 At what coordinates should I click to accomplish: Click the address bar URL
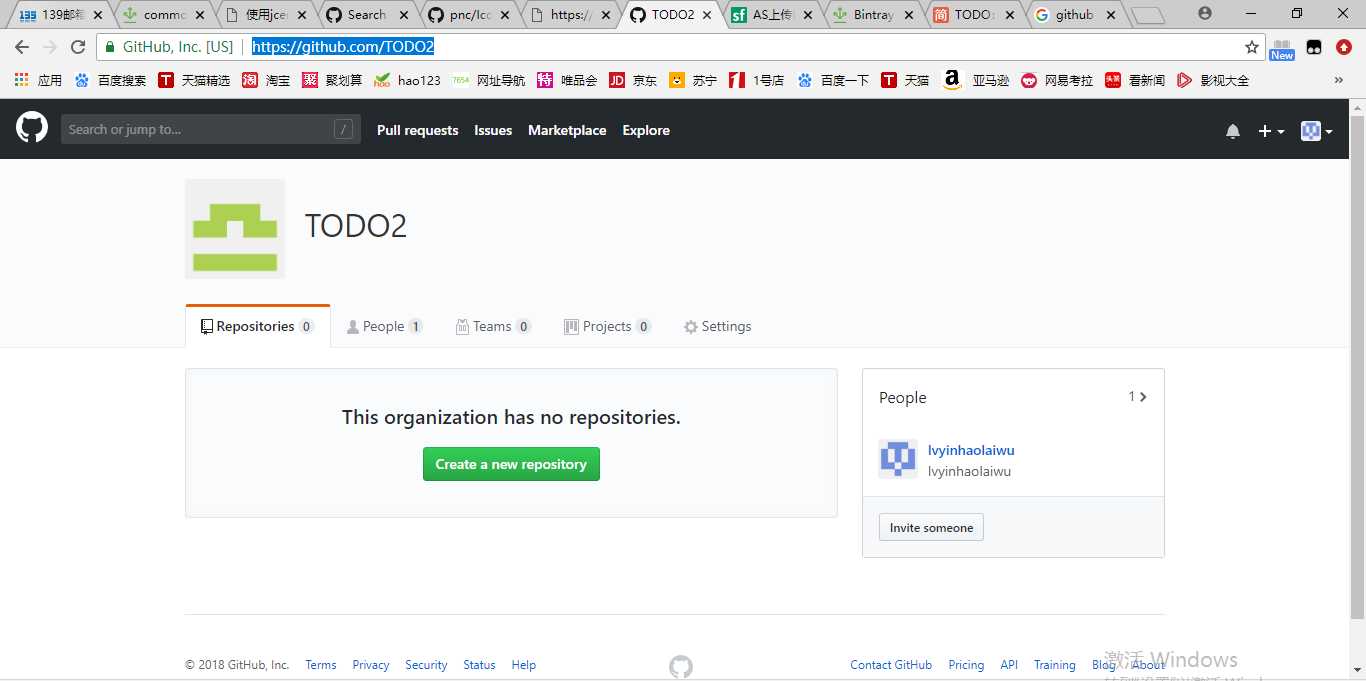click(x=343, y=47)
